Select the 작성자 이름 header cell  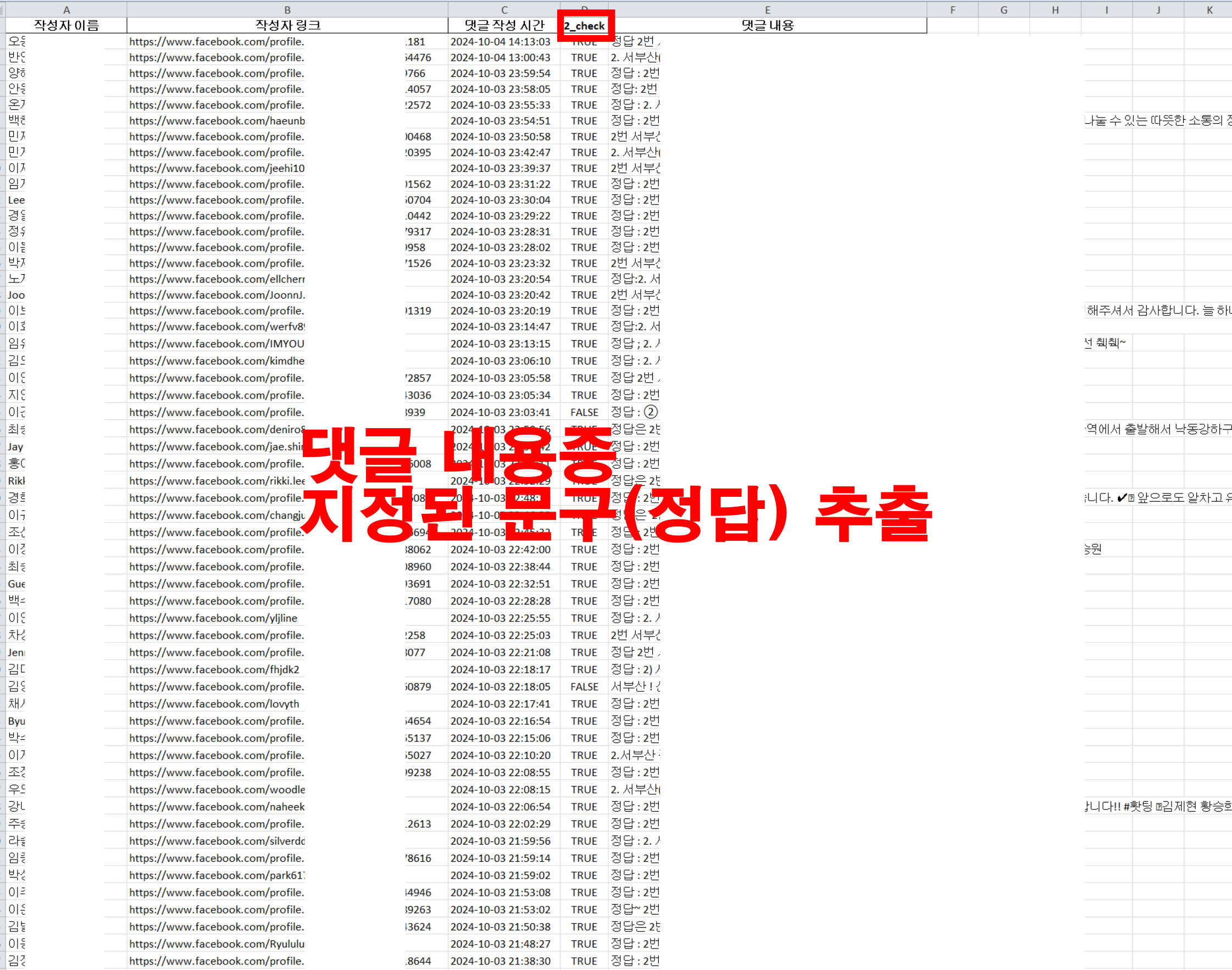coord(66,26)
